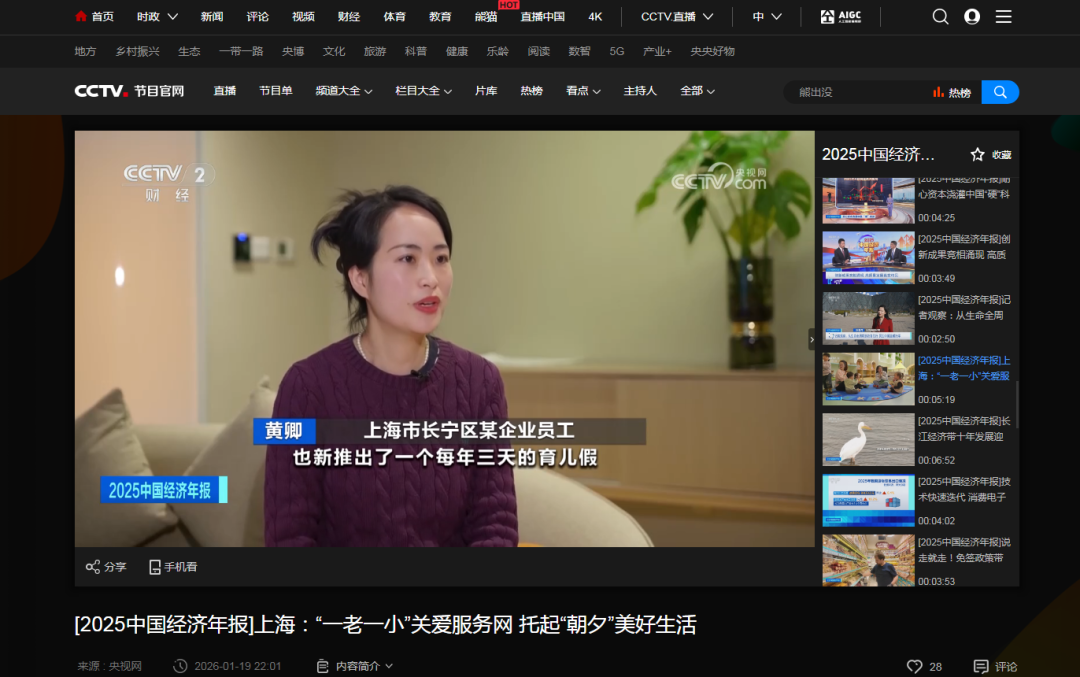Screen dimensions: 1080x677
Task: Click the blue search button next to 热榜
Action: click(1000, 91)
